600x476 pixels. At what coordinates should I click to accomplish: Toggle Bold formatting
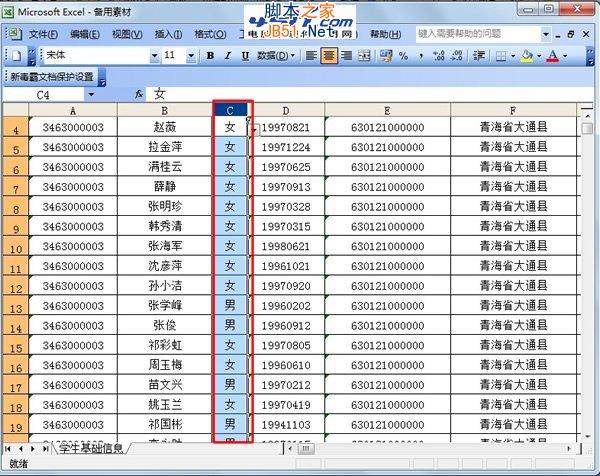pyautogui.click(x=210, y=56)
